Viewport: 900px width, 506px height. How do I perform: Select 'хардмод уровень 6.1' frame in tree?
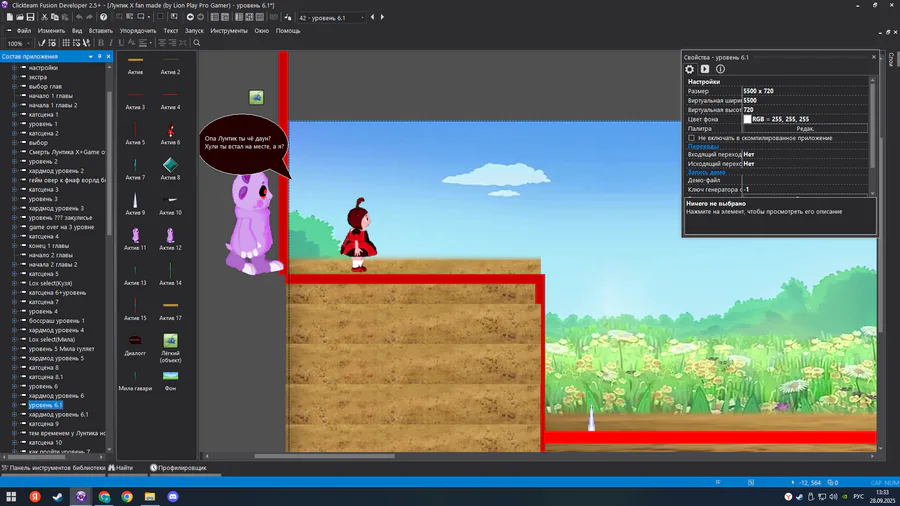click(x=59, y=414)
